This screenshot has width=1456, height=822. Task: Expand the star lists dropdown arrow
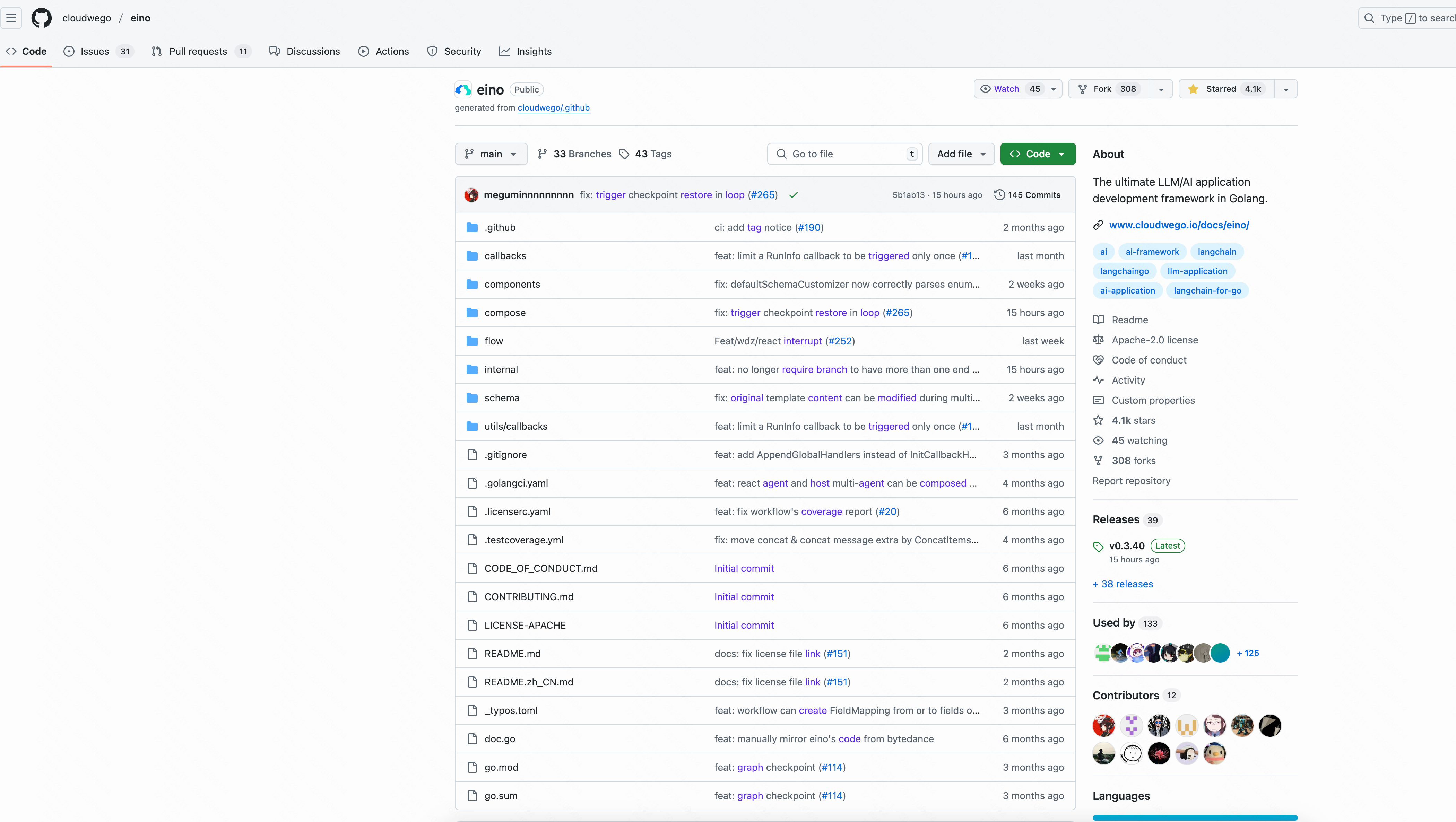click(x=1286, y=89)
